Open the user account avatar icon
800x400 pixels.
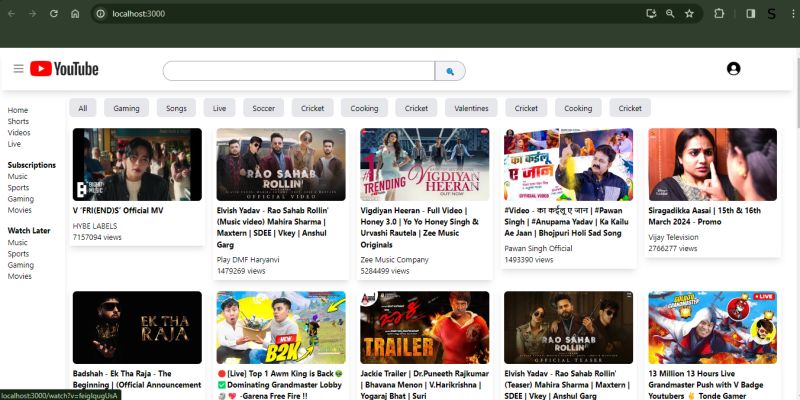[733, 69]
